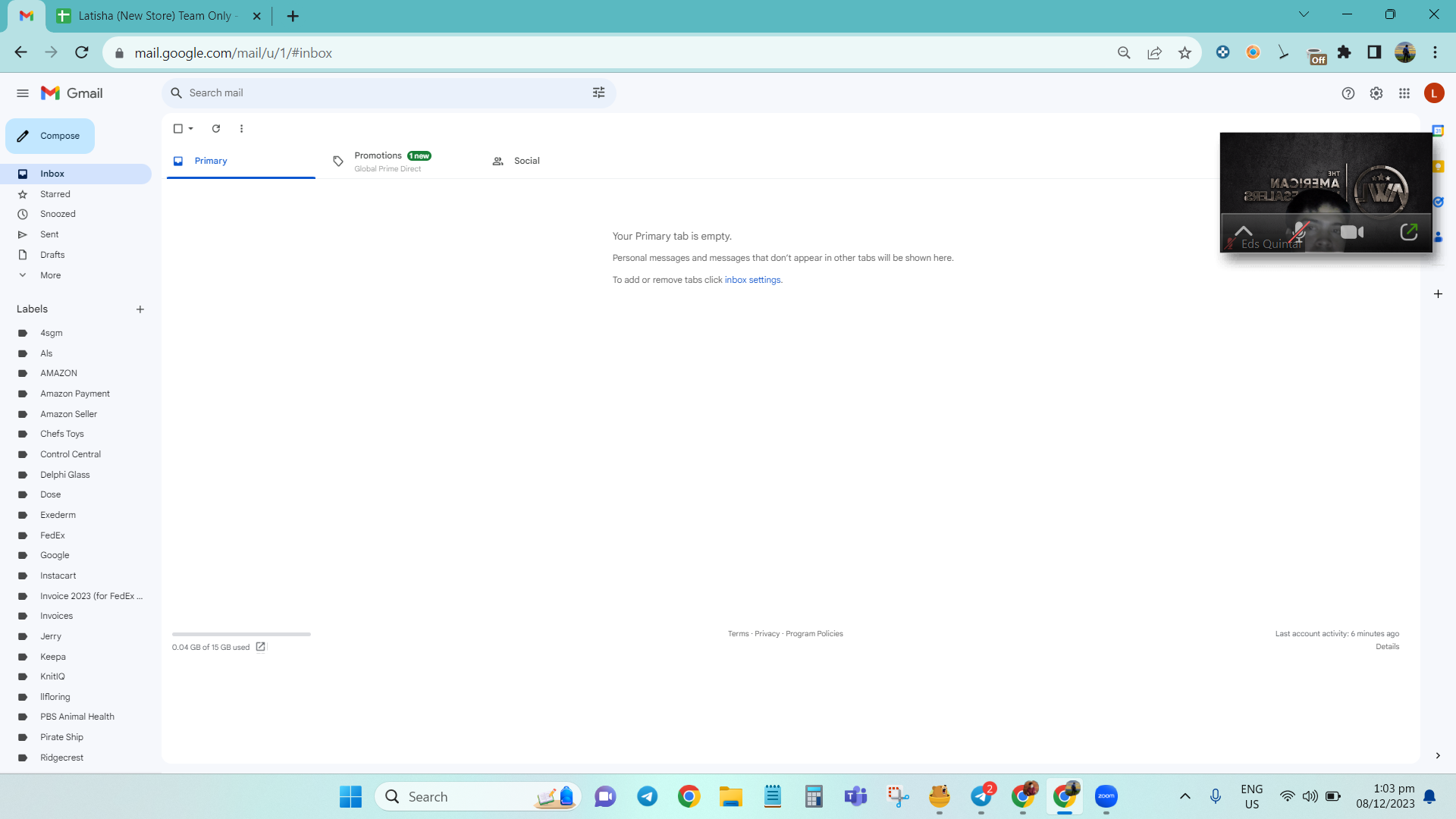Open the Pirate Ship label
This screenshot has width=1456, height=819.
[76, 737]
